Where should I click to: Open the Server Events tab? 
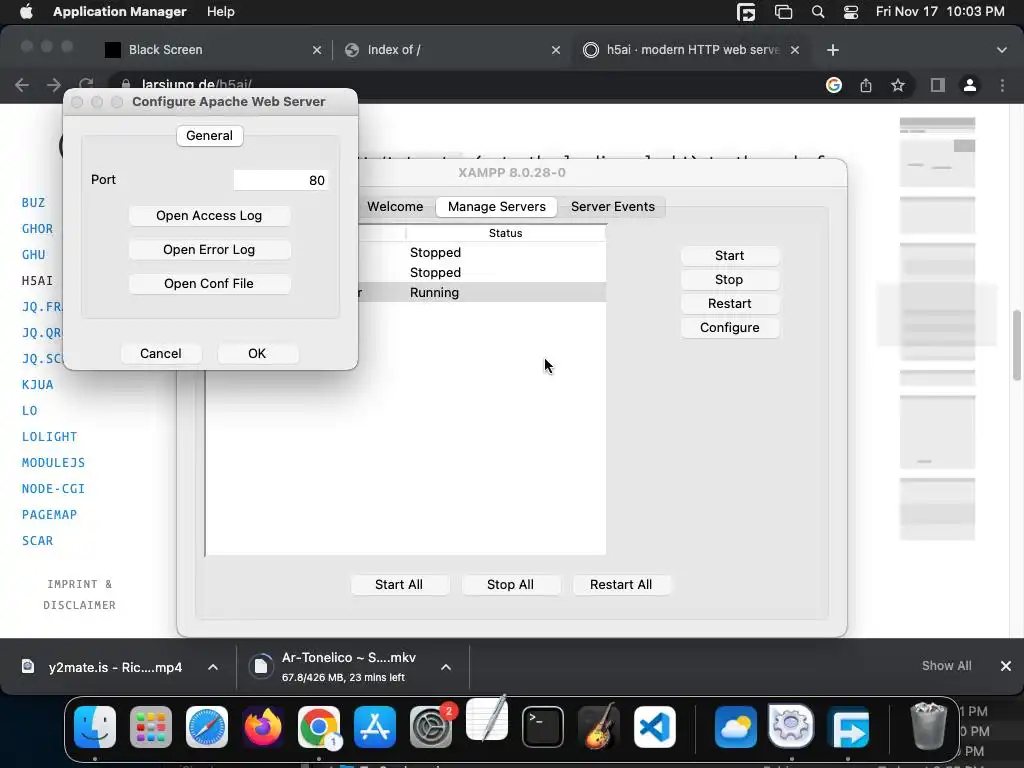tap(613, 206)
